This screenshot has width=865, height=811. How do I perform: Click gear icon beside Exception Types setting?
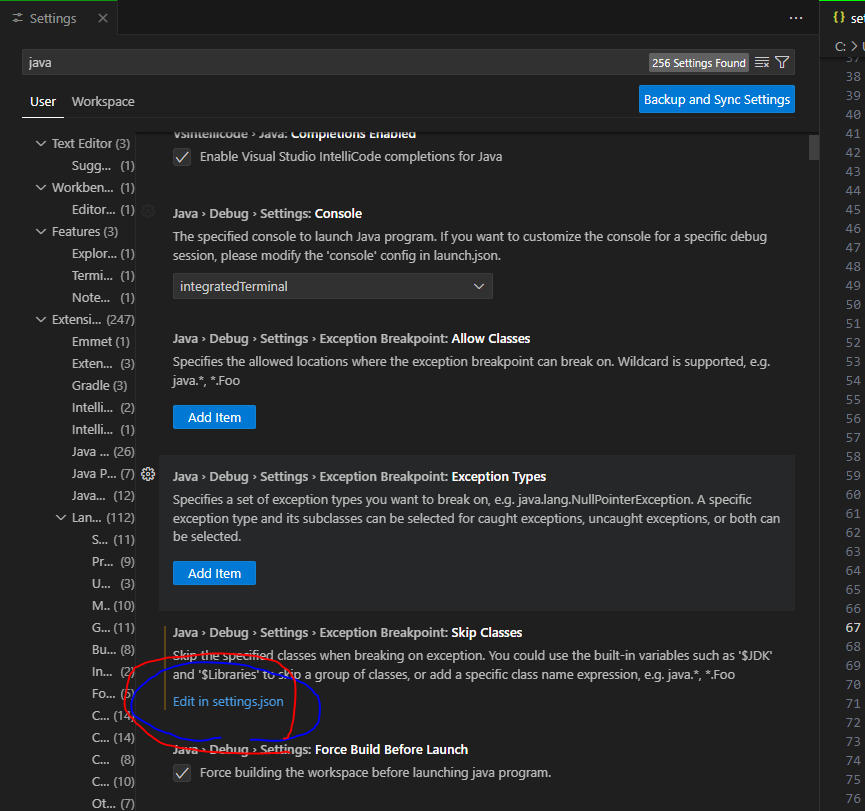pos(148,473)
